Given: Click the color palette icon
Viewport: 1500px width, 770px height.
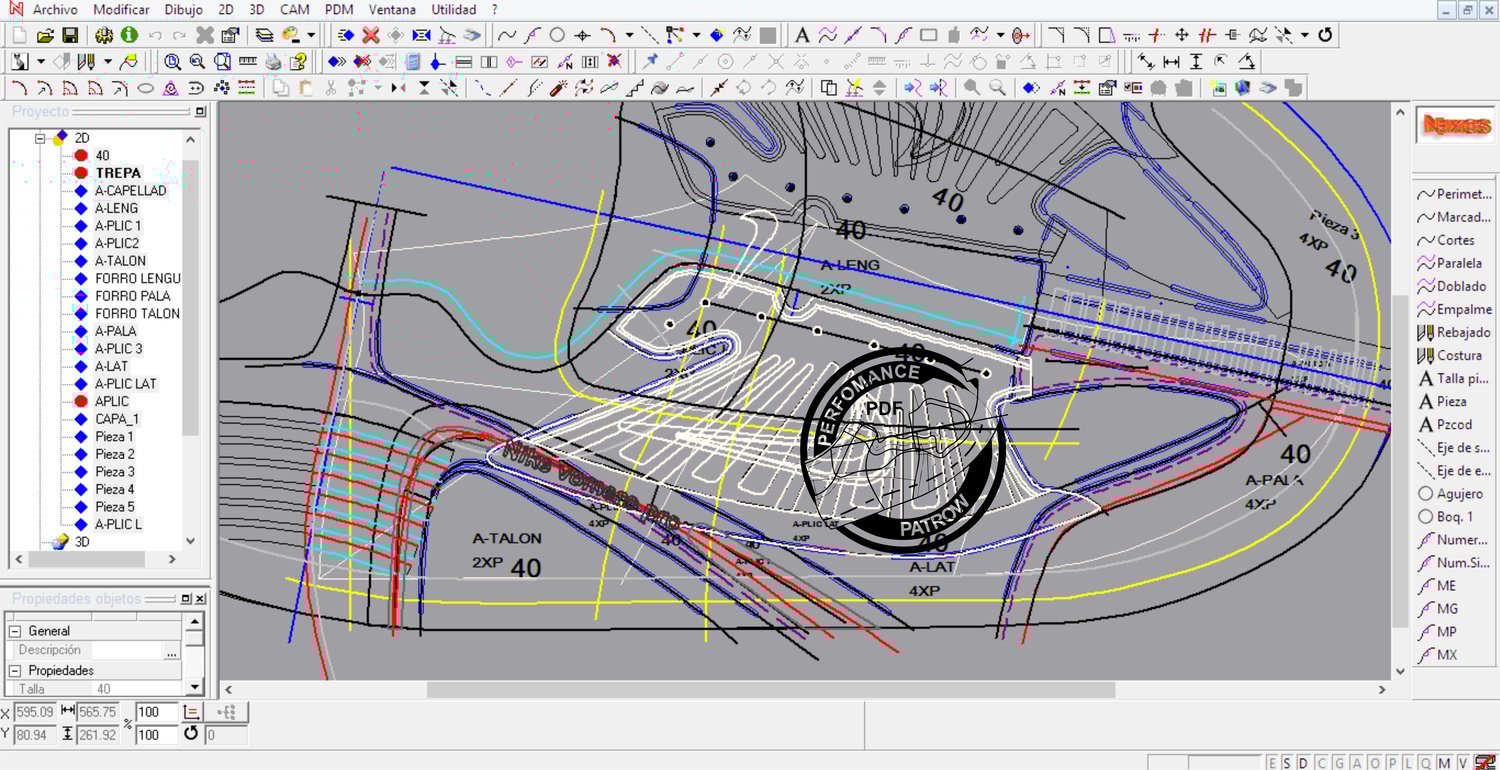Looking at the screenshot, I should coord(291,35).
